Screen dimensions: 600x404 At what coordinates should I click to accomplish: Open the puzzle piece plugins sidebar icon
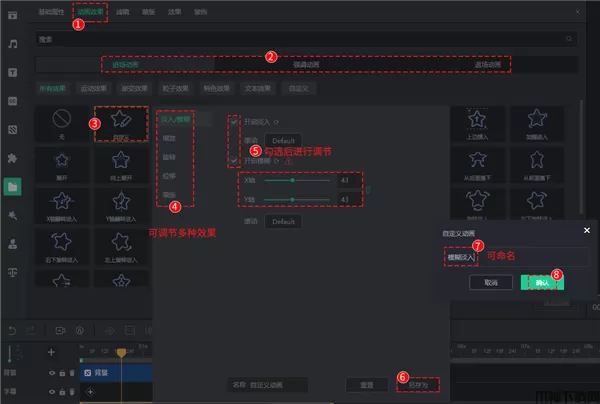click(x=13, y=158)
